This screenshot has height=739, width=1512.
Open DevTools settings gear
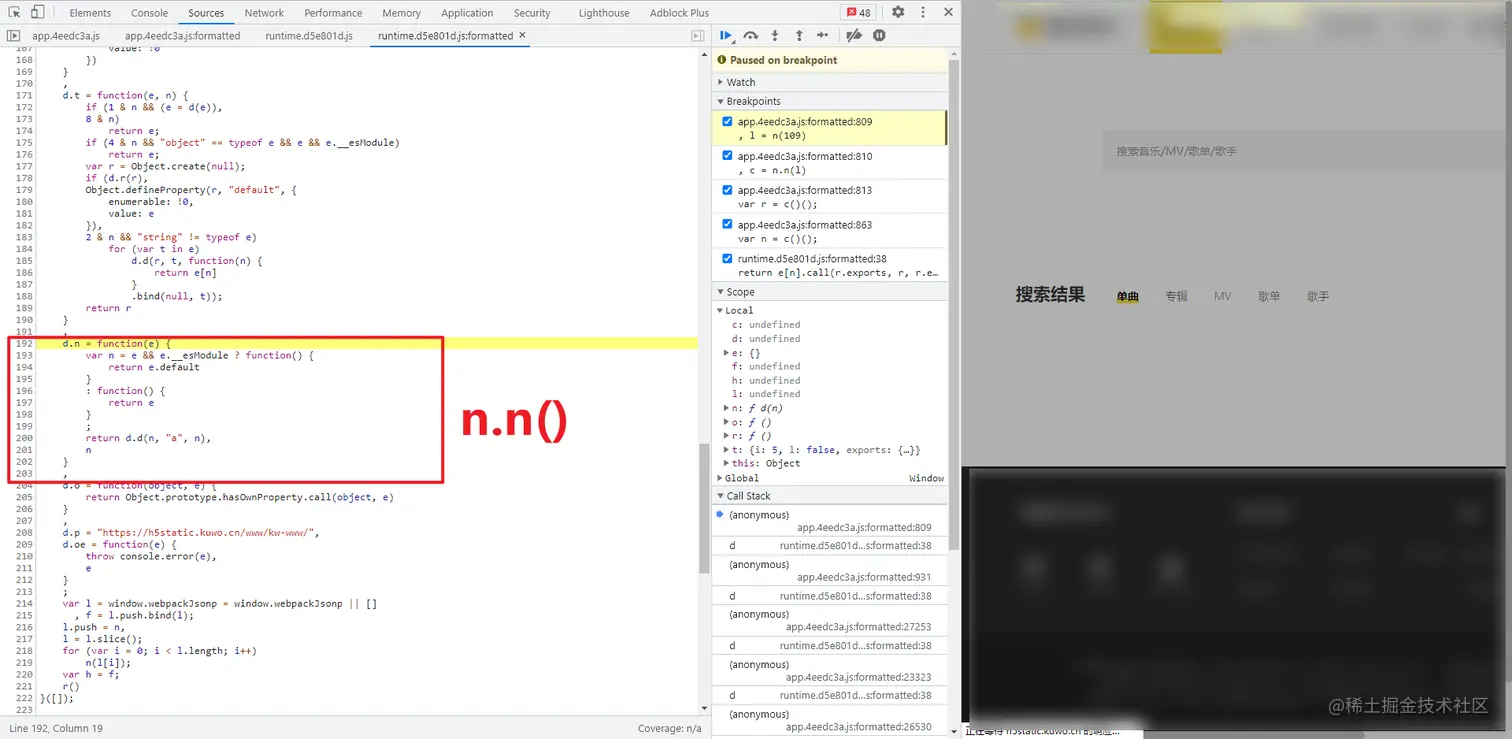point(898,12)
